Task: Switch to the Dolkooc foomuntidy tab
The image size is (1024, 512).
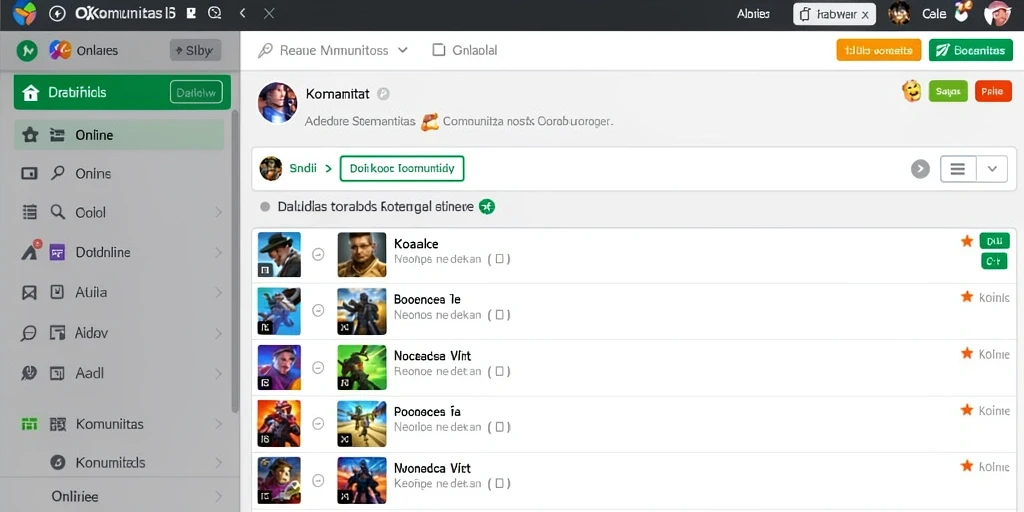Action: (402, 168)
